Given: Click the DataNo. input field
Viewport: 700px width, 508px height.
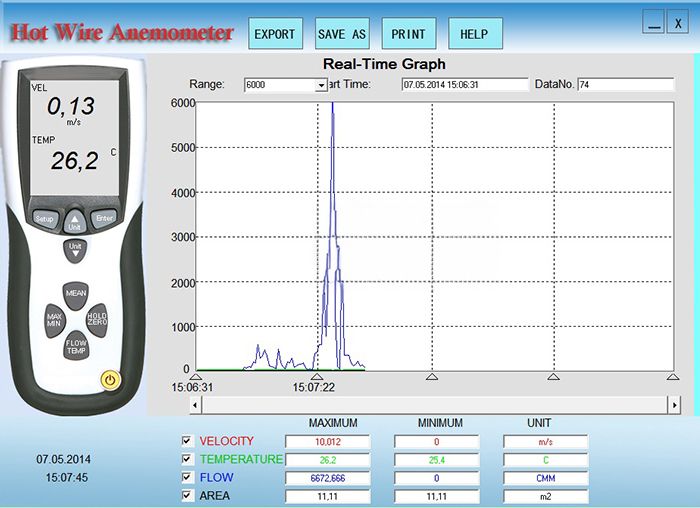Looking at the screenshot, I should tap(625, 85).
